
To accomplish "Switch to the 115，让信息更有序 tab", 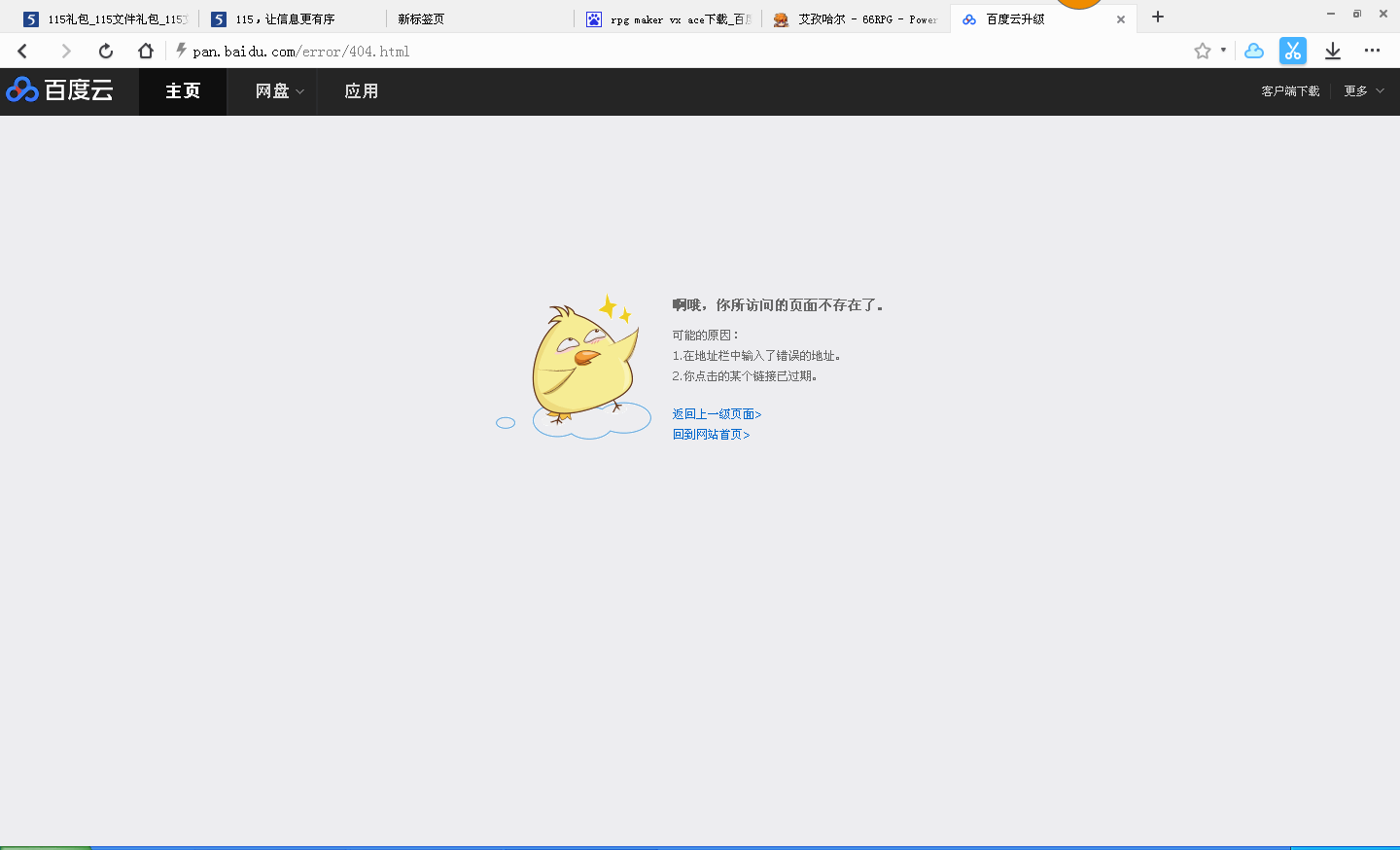I will 291,19.
